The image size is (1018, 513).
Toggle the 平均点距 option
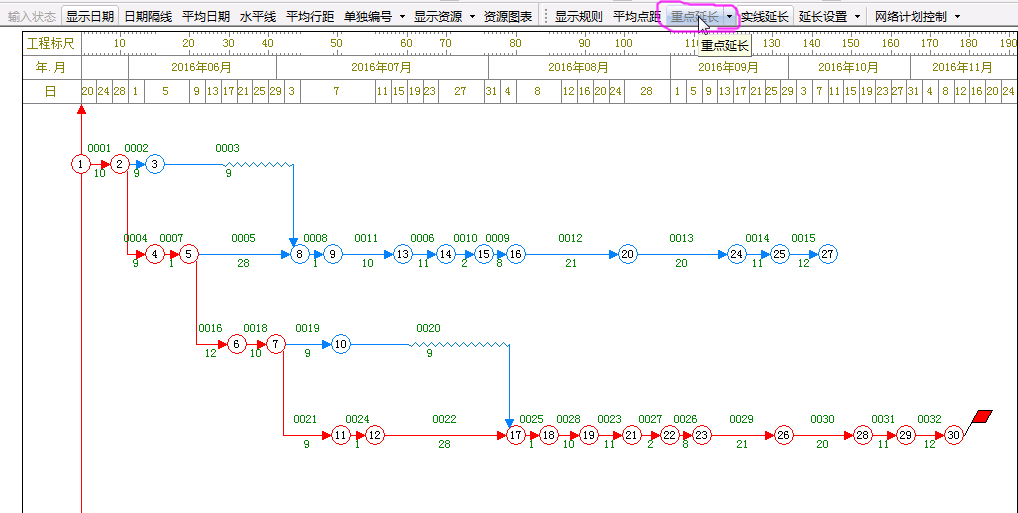[637, 16]
